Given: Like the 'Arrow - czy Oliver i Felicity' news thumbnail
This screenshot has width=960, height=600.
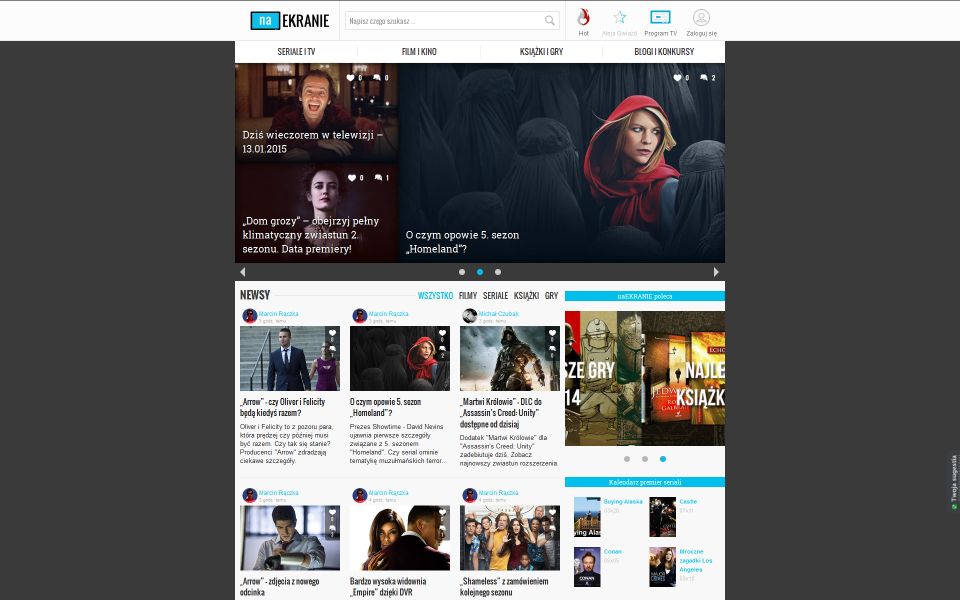Looking at the screenshot, I should 332,333.
